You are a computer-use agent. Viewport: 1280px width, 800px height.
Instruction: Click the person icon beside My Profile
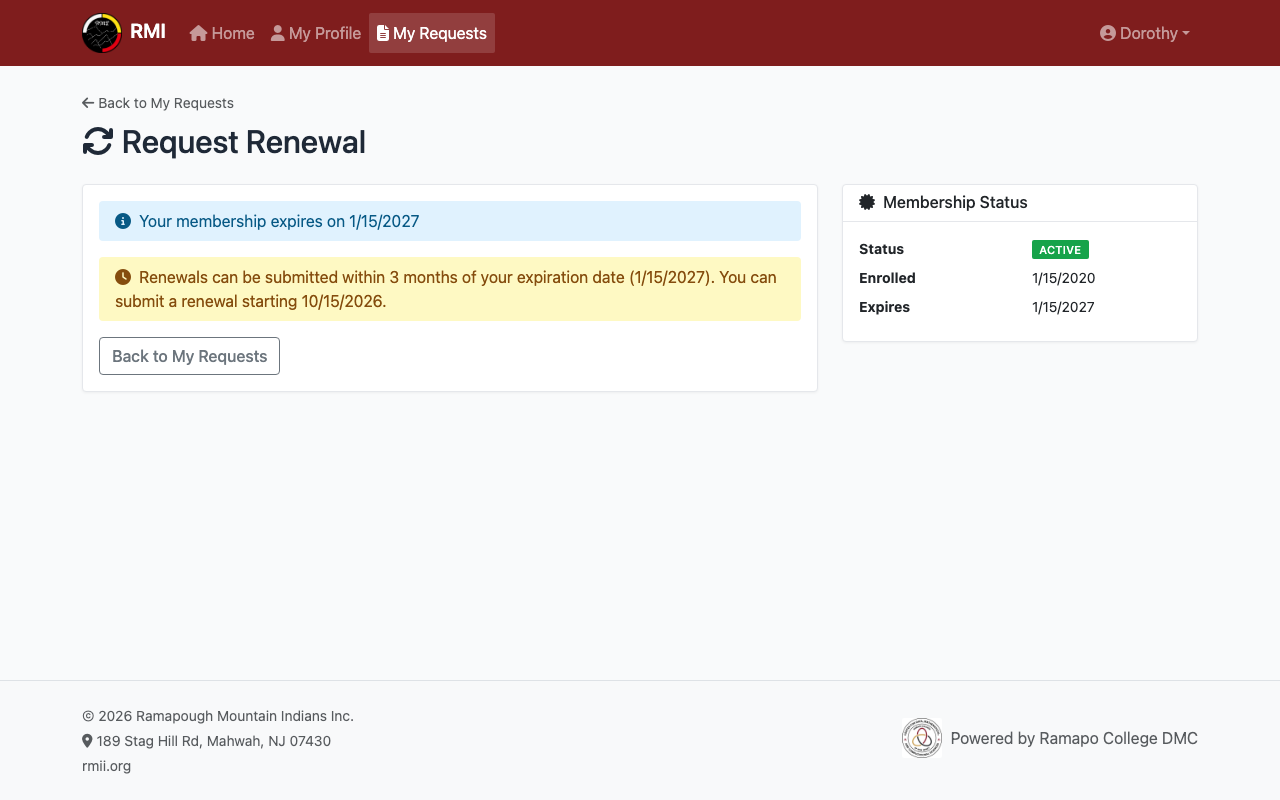click(x=276, y=32)
